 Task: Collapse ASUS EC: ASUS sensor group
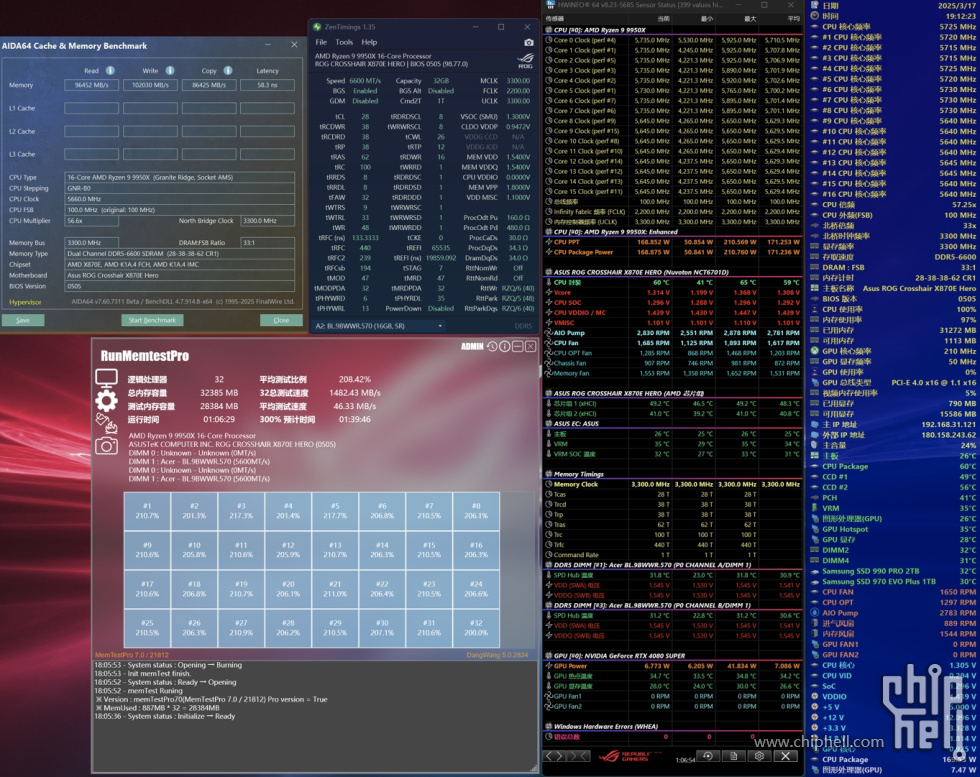tap(549, 423)
